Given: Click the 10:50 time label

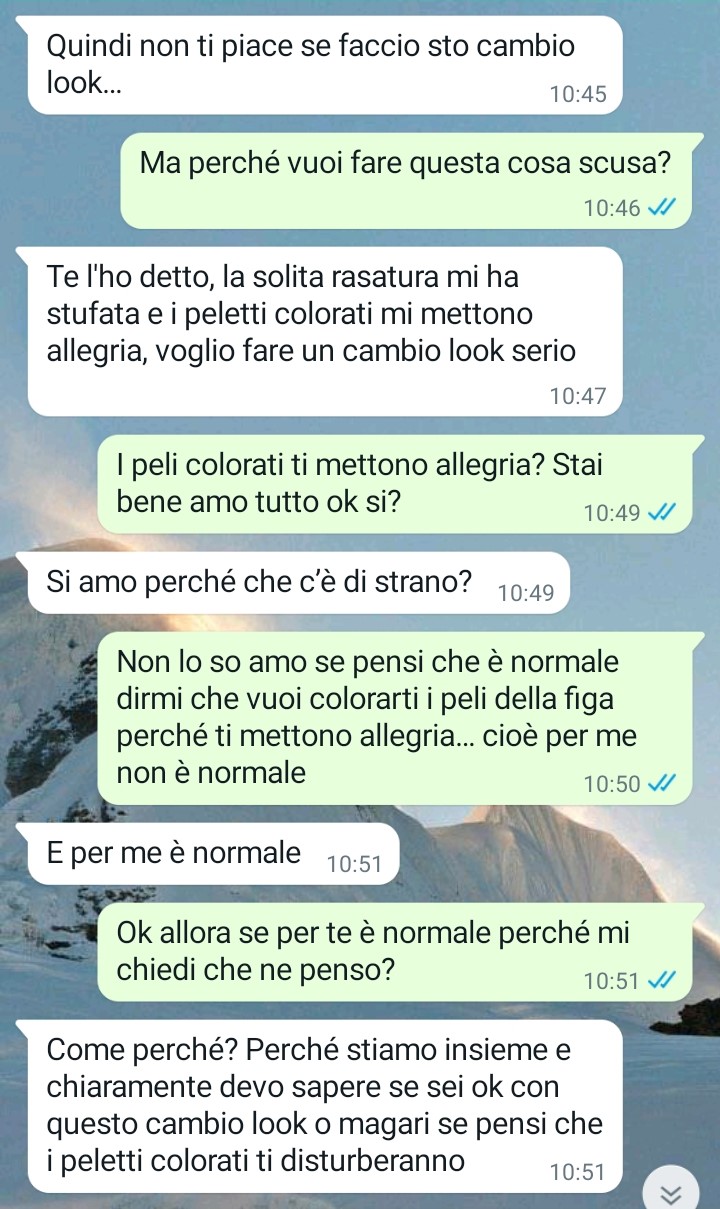Looking at the screenshot, I should tap(613, 783).
